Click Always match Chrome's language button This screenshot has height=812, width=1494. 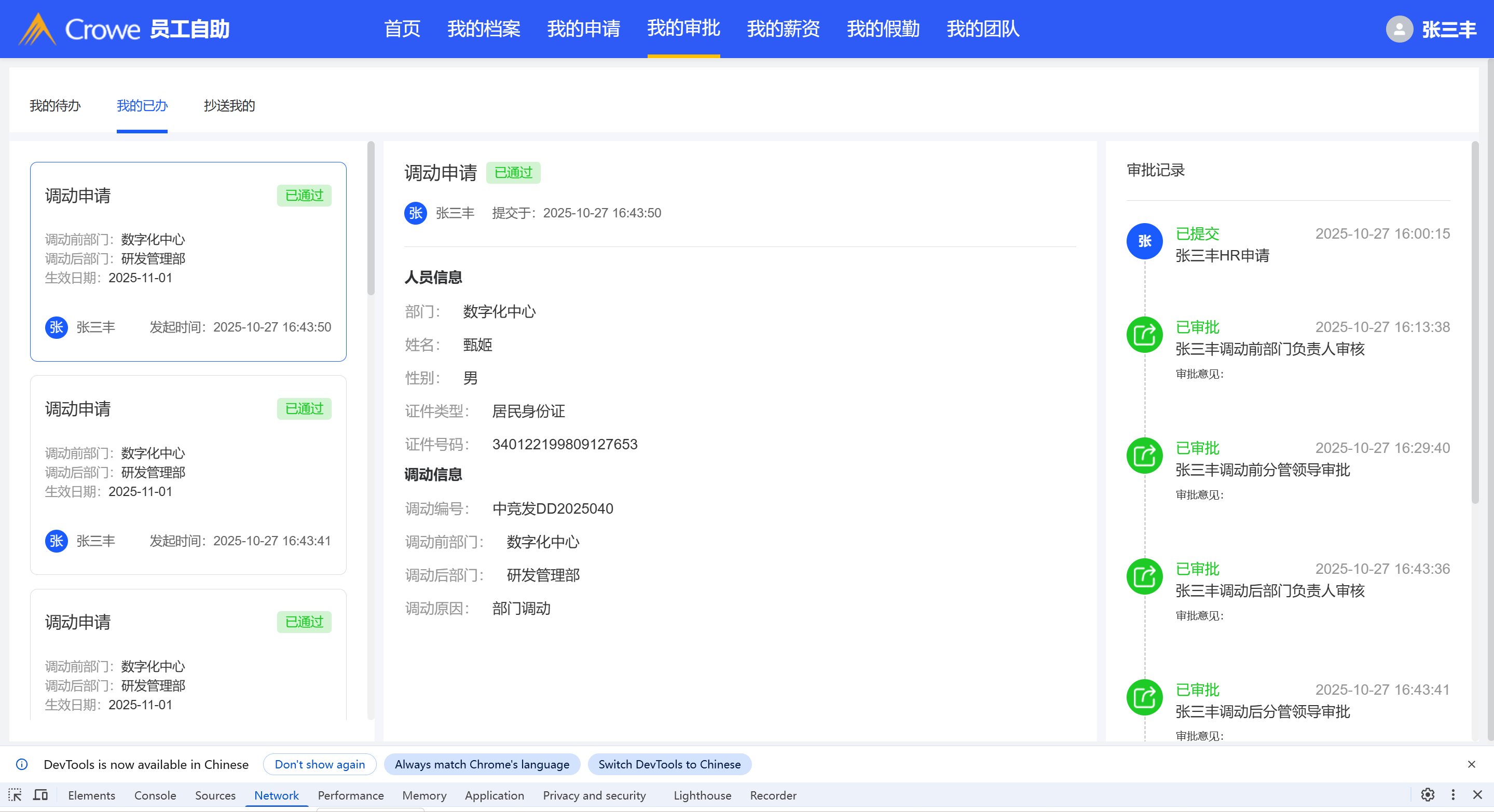pyautogui.click(x=482, y=764)
